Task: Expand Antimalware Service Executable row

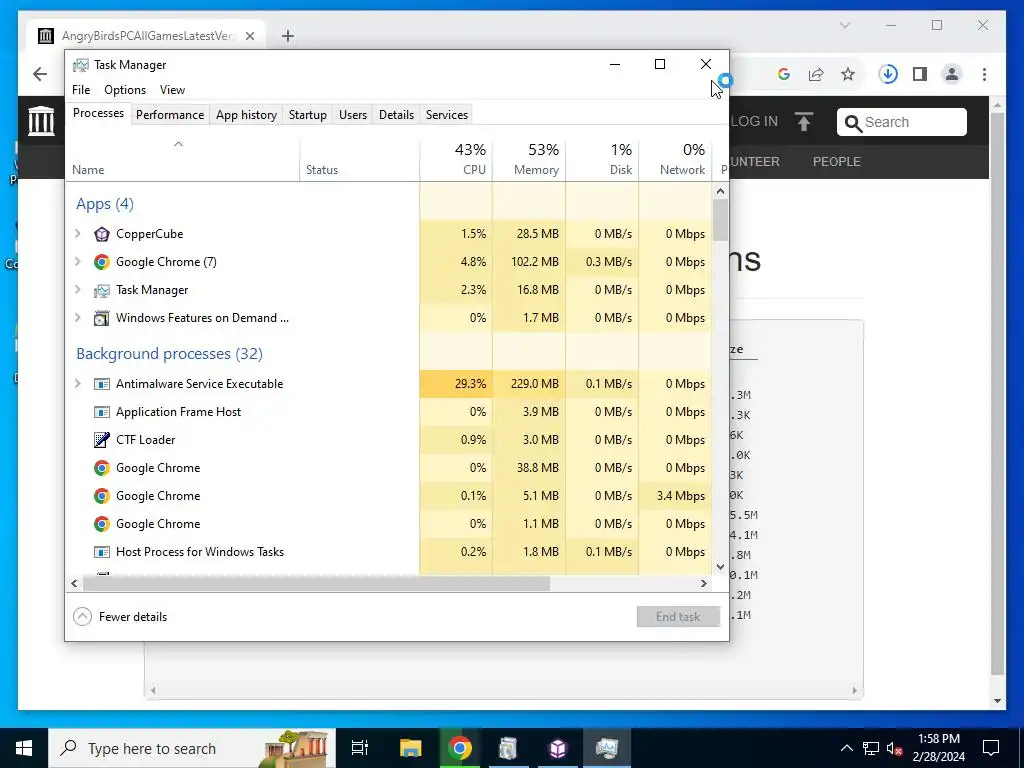Action: click(x=78, y=384)
